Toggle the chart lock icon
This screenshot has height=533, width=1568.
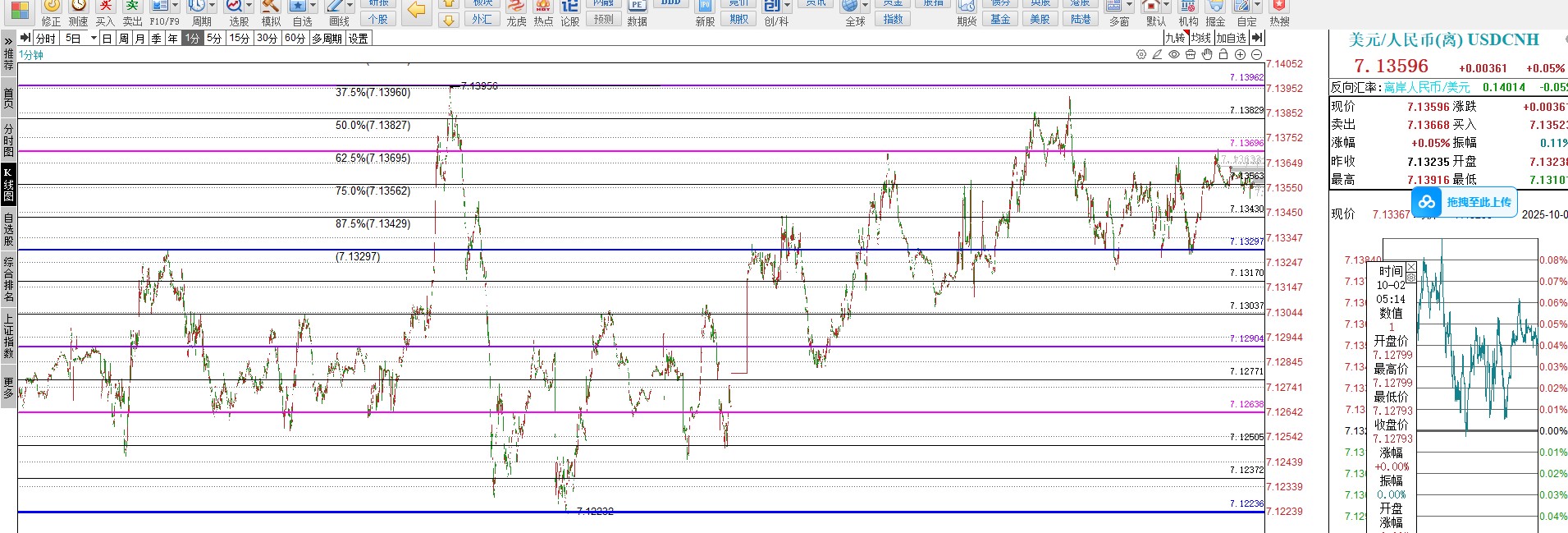1223,54
